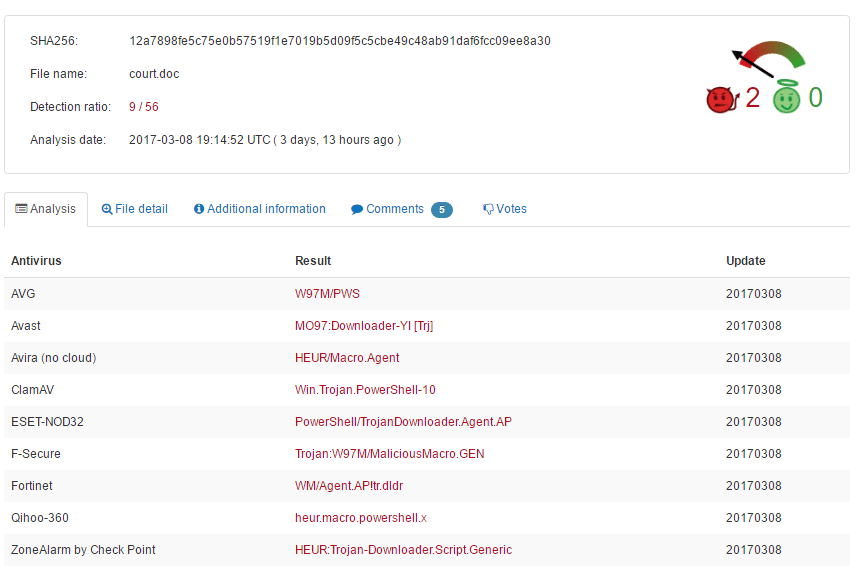Open the Comments tab

point(401,209)
